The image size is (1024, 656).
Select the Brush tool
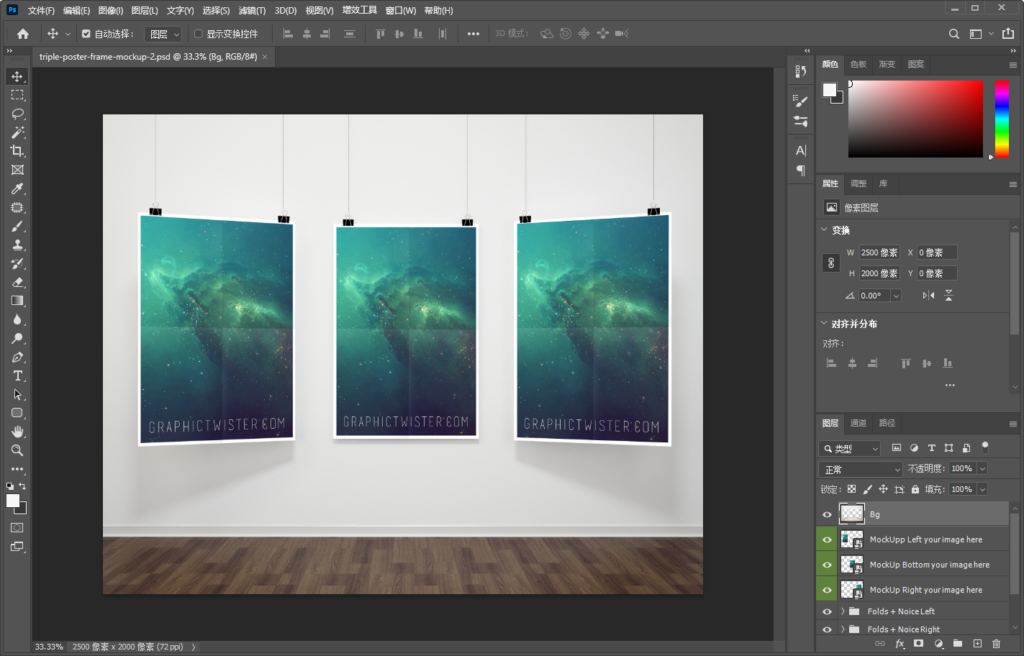point(17,226)
